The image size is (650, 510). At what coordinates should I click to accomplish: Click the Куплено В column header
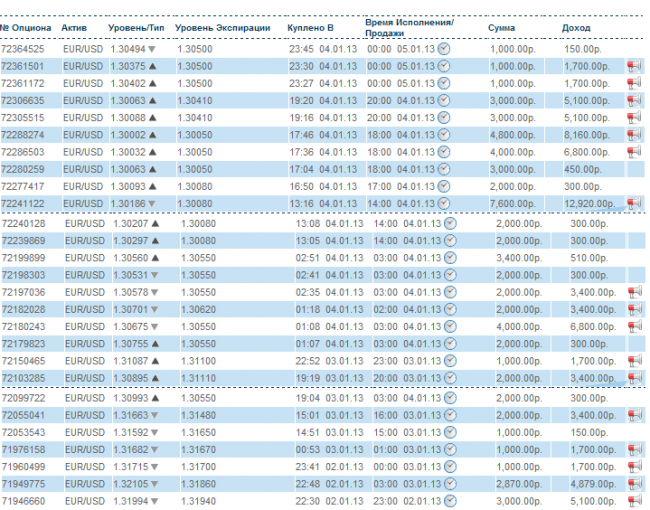coord(308,27)
